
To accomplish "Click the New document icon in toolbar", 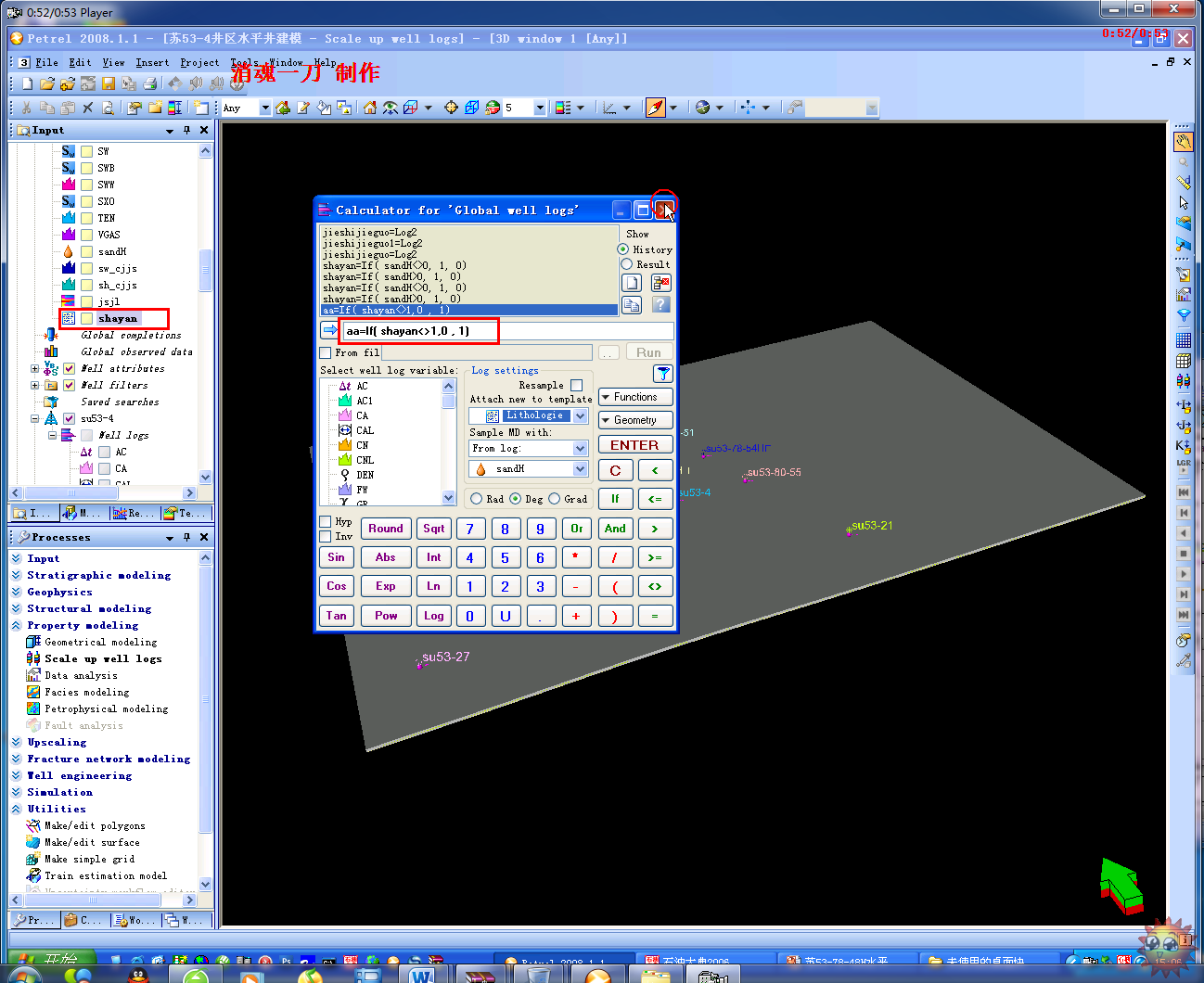I will 27,83.
